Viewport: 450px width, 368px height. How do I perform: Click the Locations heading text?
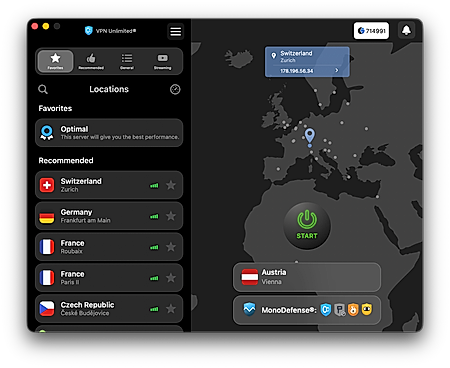point(109,89)
